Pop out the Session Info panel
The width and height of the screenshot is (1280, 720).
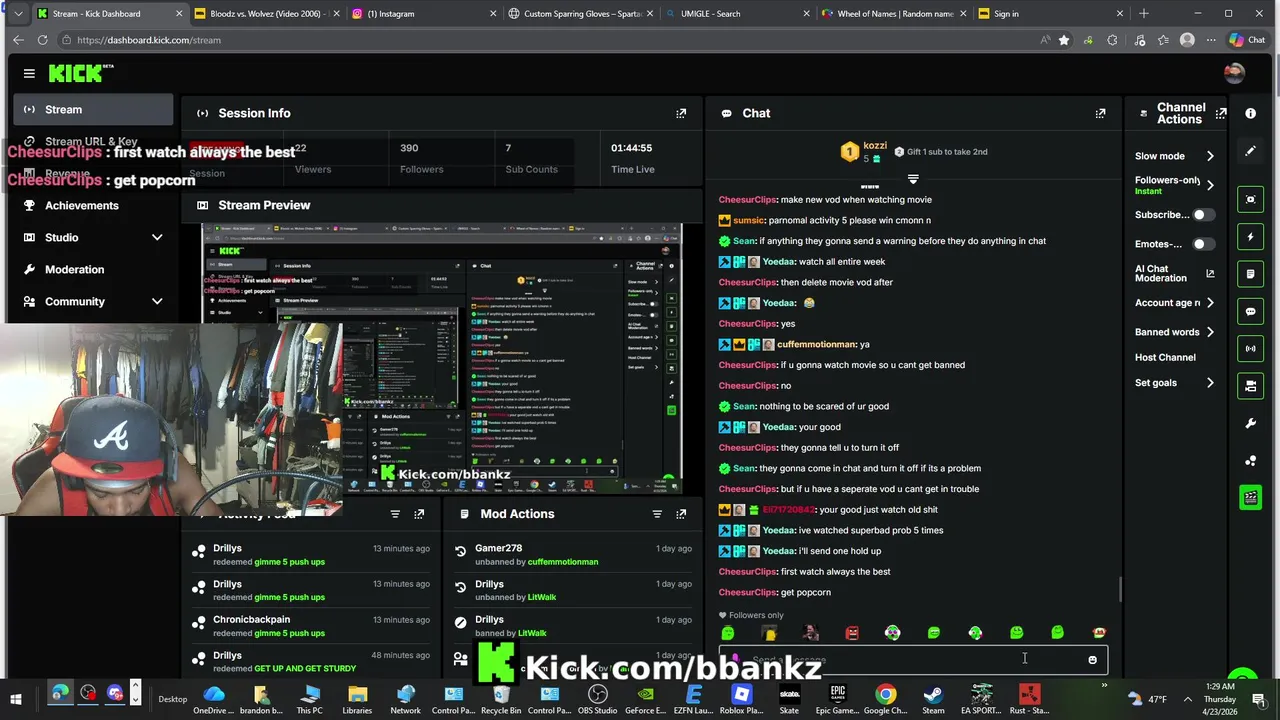pos(681,113)
